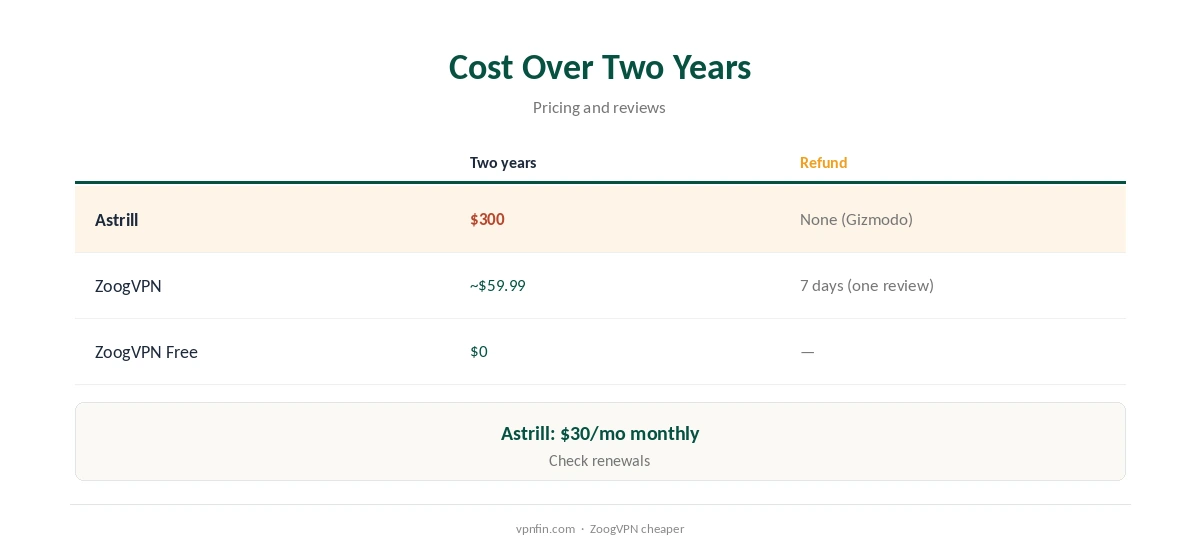This screenshot has height=548, width=1200.
Task: Click the 'Pricing and reviews' subtitle
Action: 599,108
